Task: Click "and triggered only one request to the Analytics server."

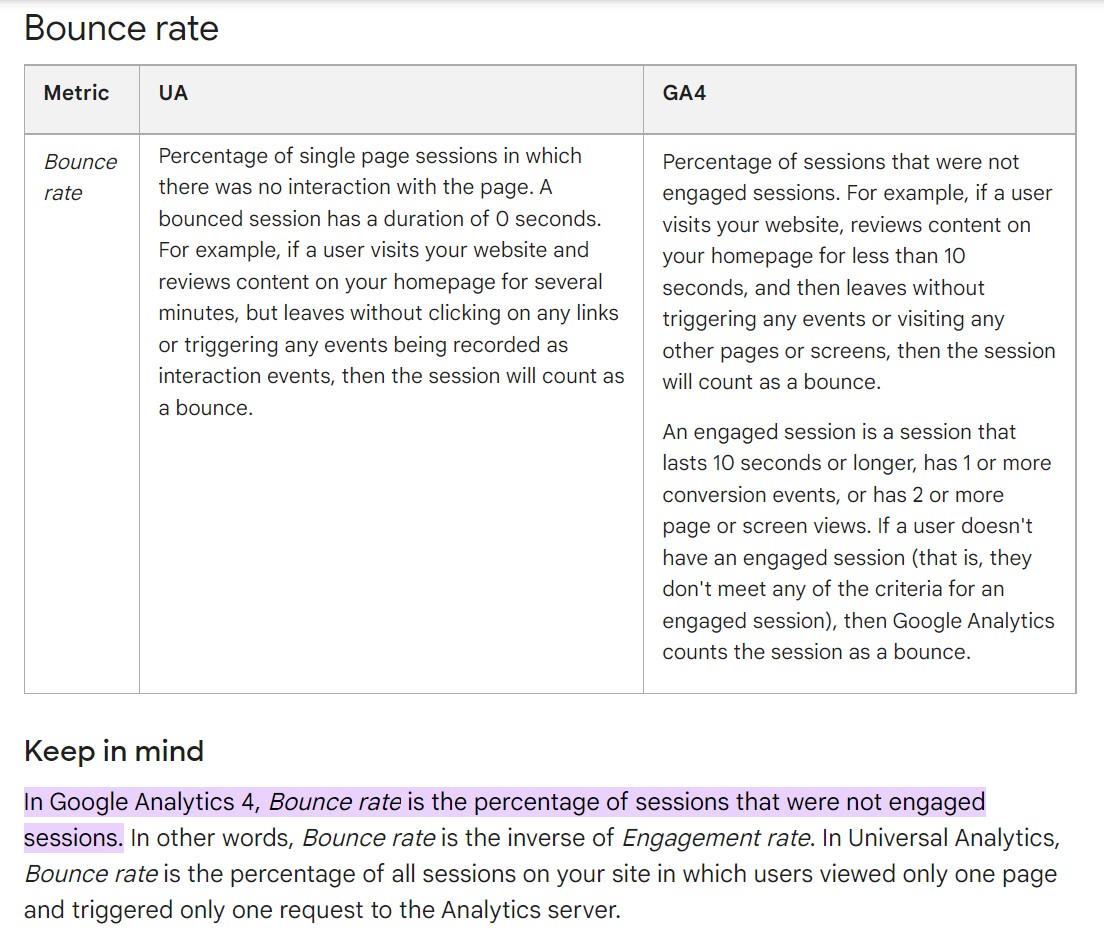Action: click(x=322, y=910)
